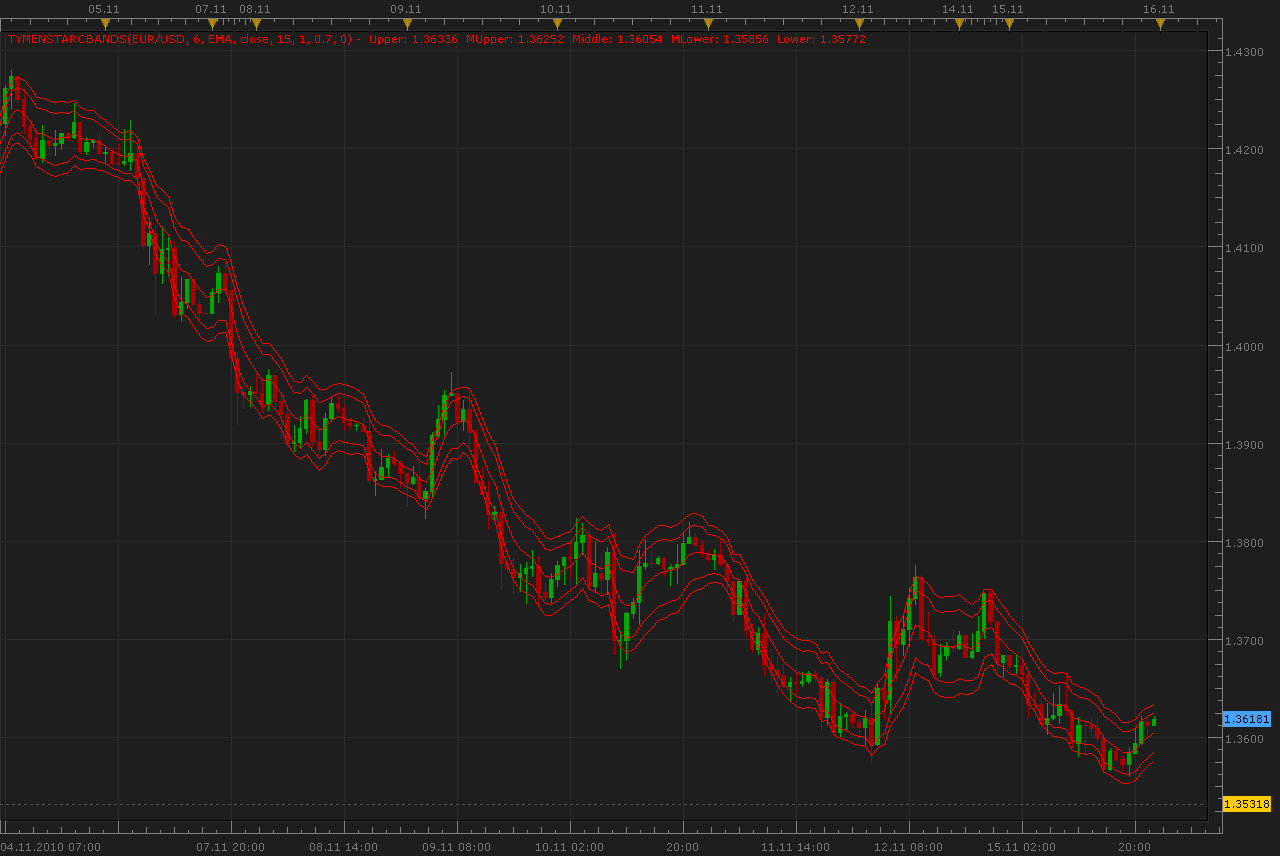Select the 12.11 day marker triangle
Image resolution: width=1280 pixels, height=856 pixels.
[x=859, y=24]
